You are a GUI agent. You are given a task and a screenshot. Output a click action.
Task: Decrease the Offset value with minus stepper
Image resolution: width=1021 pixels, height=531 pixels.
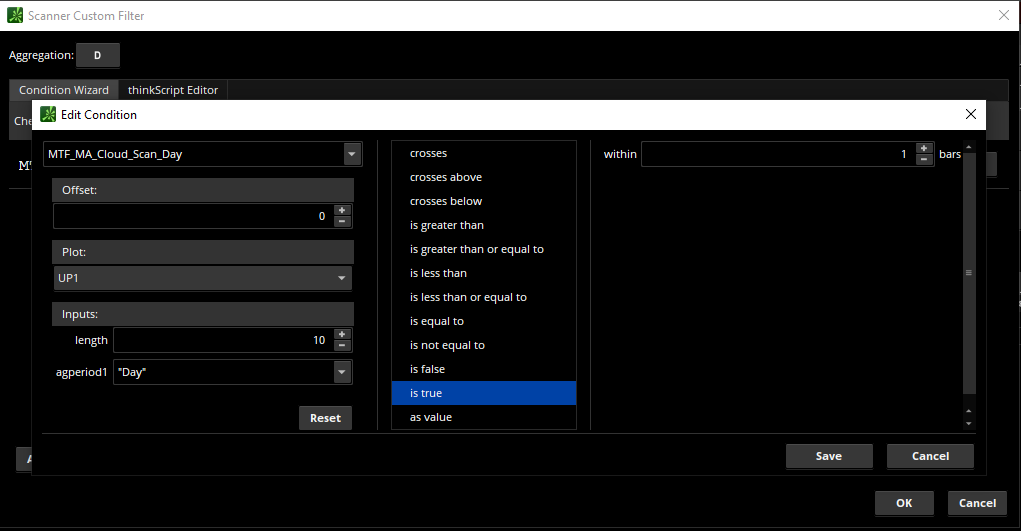[x=342, y=222]
